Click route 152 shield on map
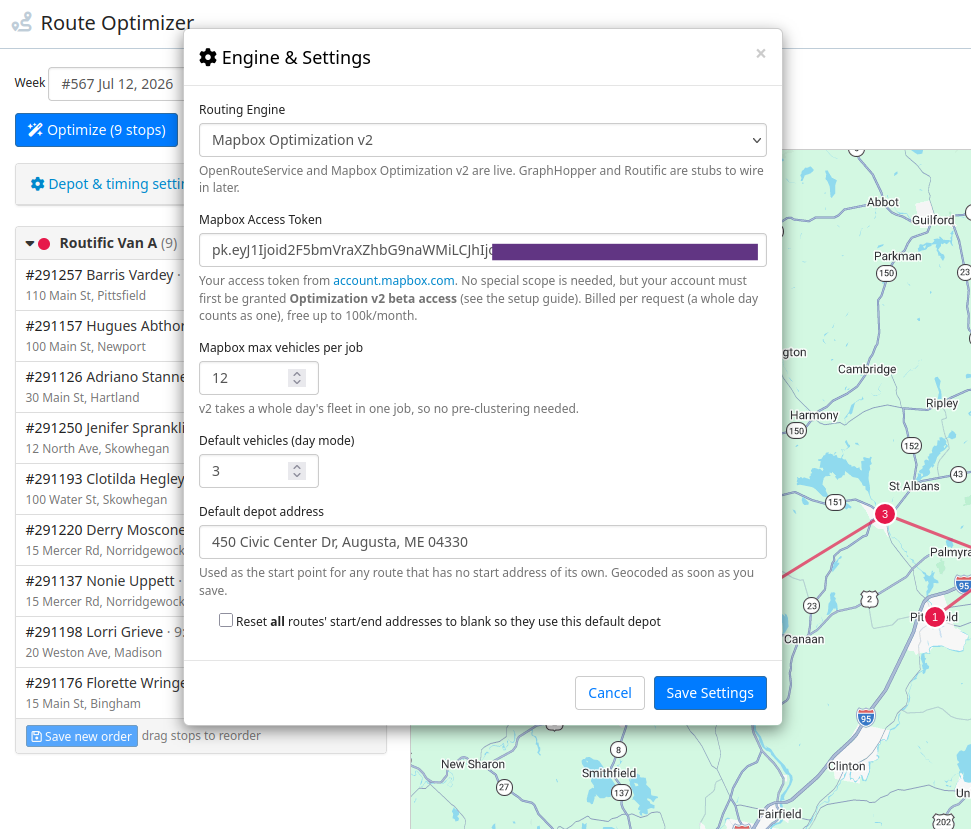This screenshot has width=971, height=829. click(x=911, y=445)
